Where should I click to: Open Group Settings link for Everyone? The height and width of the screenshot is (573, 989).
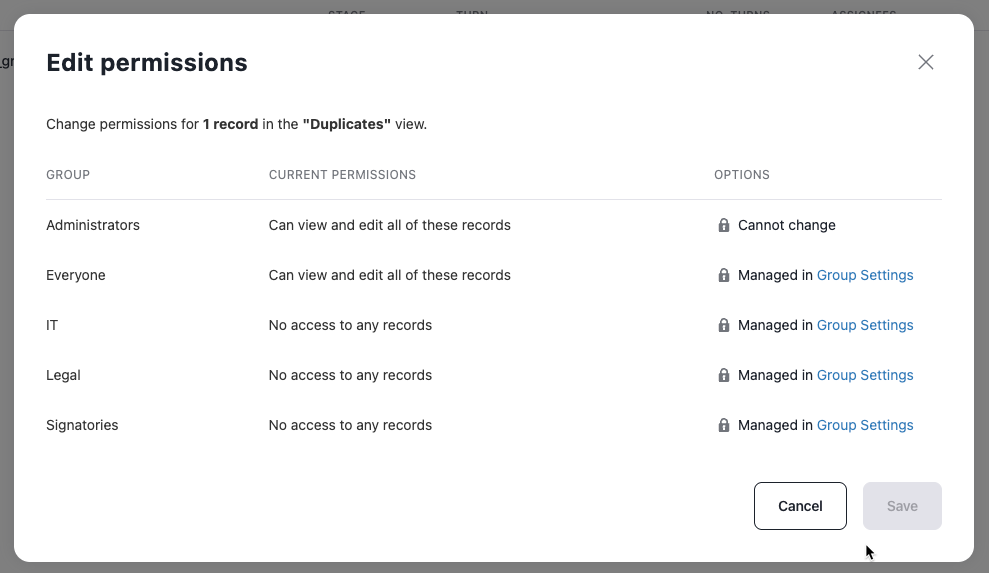[865, 275]
